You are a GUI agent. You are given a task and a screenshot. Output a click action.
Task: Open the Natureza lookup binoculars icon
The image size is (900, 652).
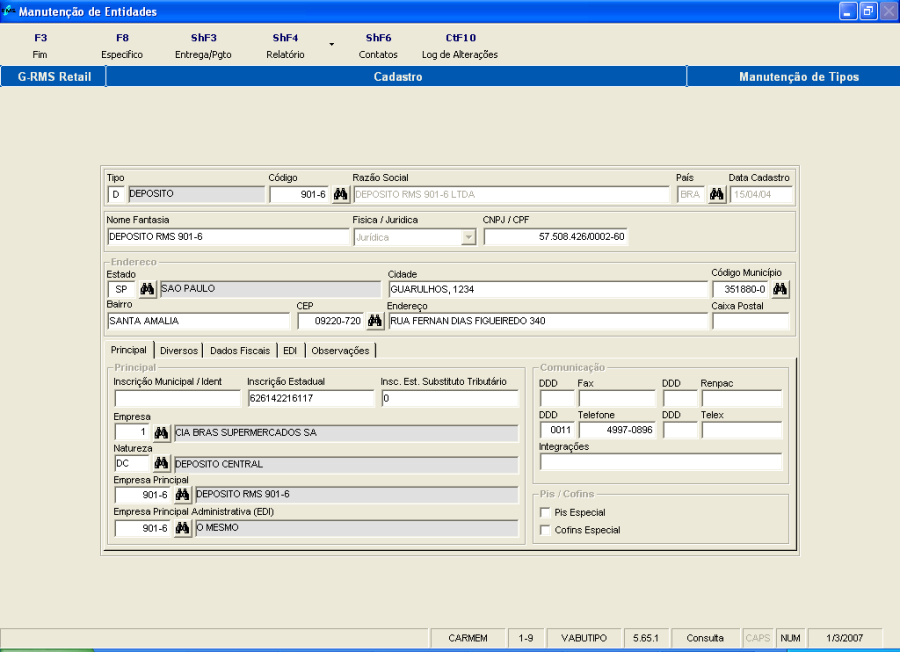click(x=161, y=463)
